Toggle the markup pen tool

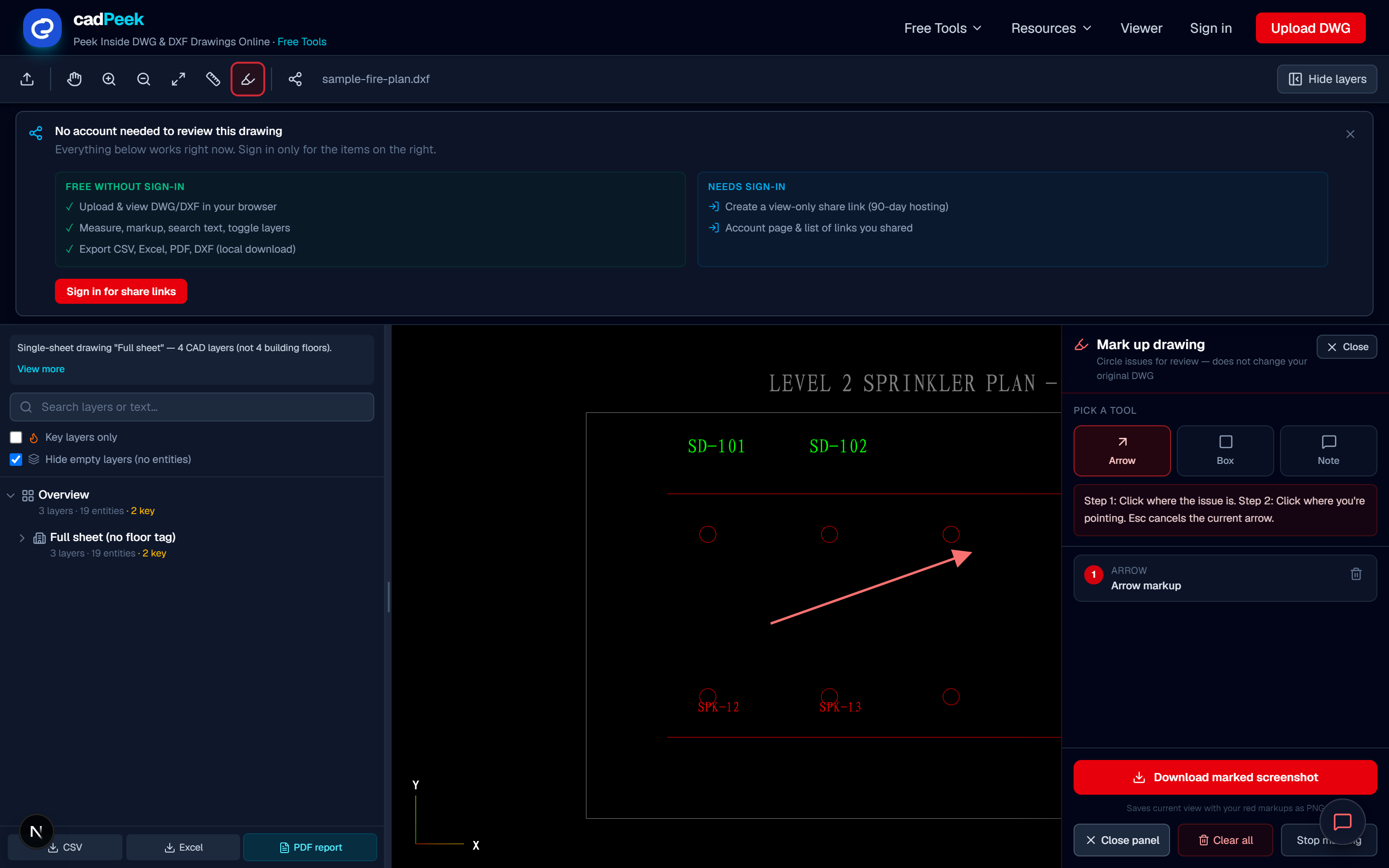coord(248,79)
